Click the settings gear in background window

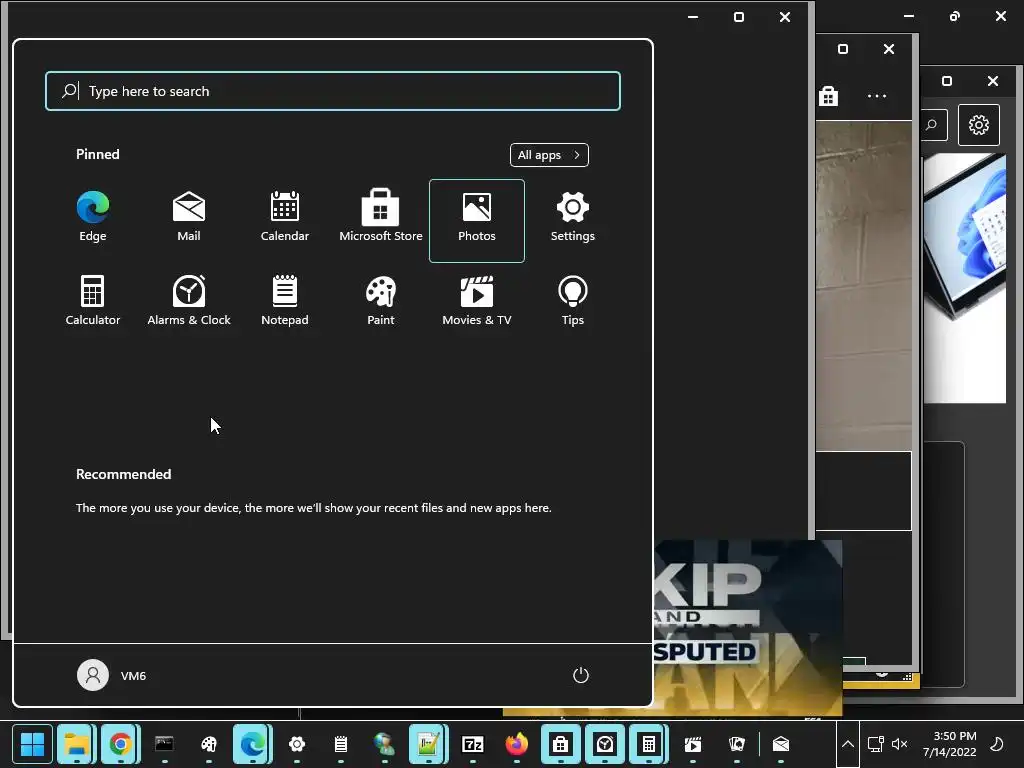click(x=978, y=125)
